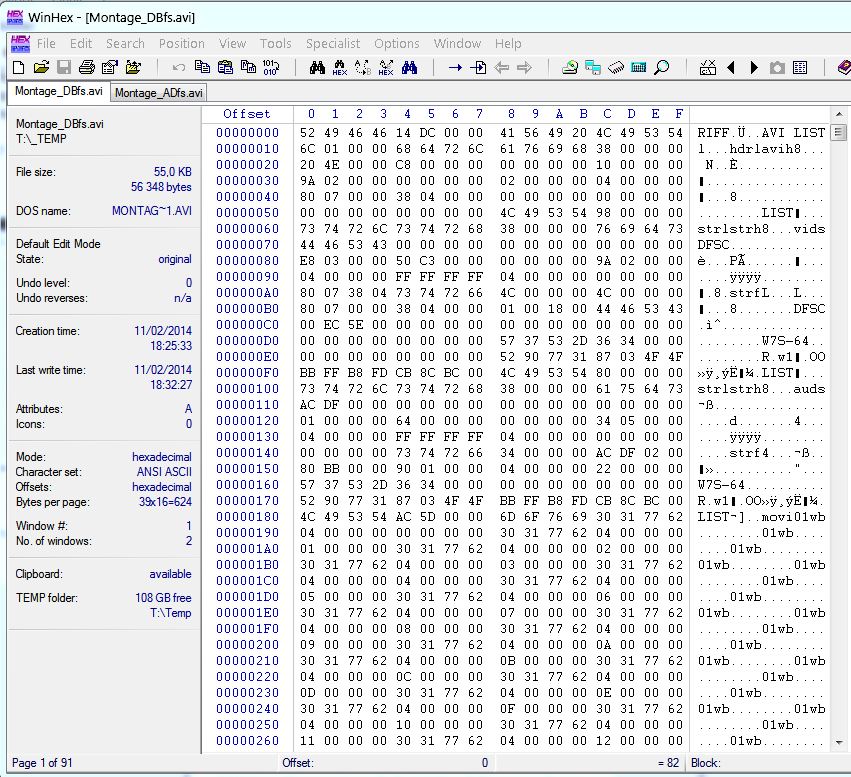Open the File menu
The height and width of the screenshot is (777, 851).
46,43
